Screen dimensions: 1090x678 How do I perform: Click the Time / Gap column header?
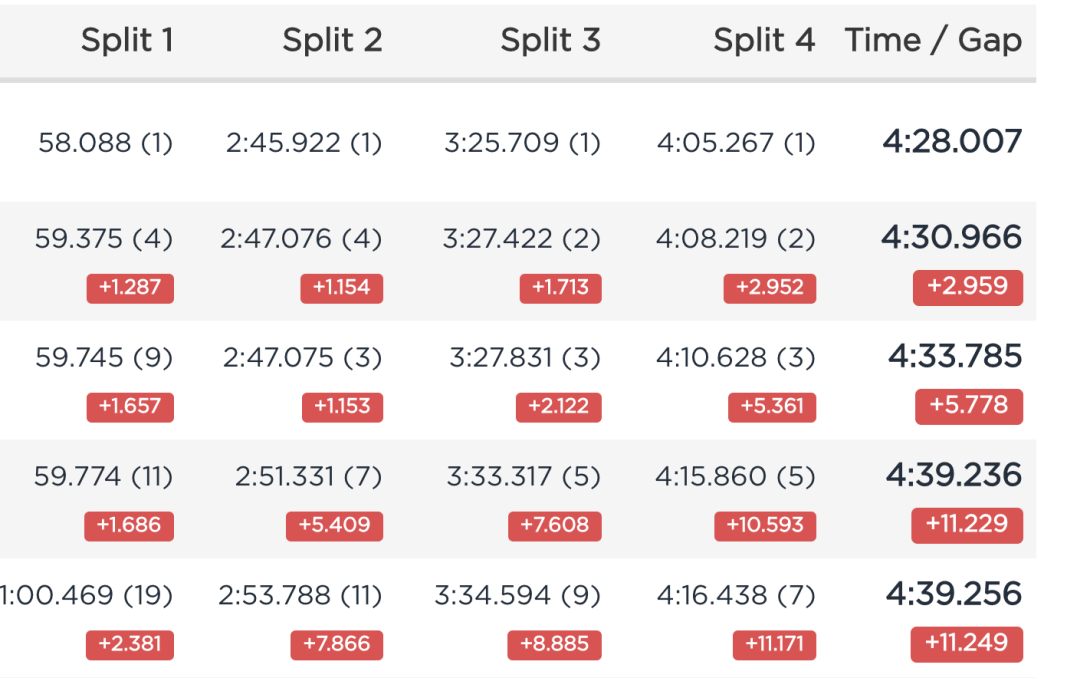coord(934,40)
